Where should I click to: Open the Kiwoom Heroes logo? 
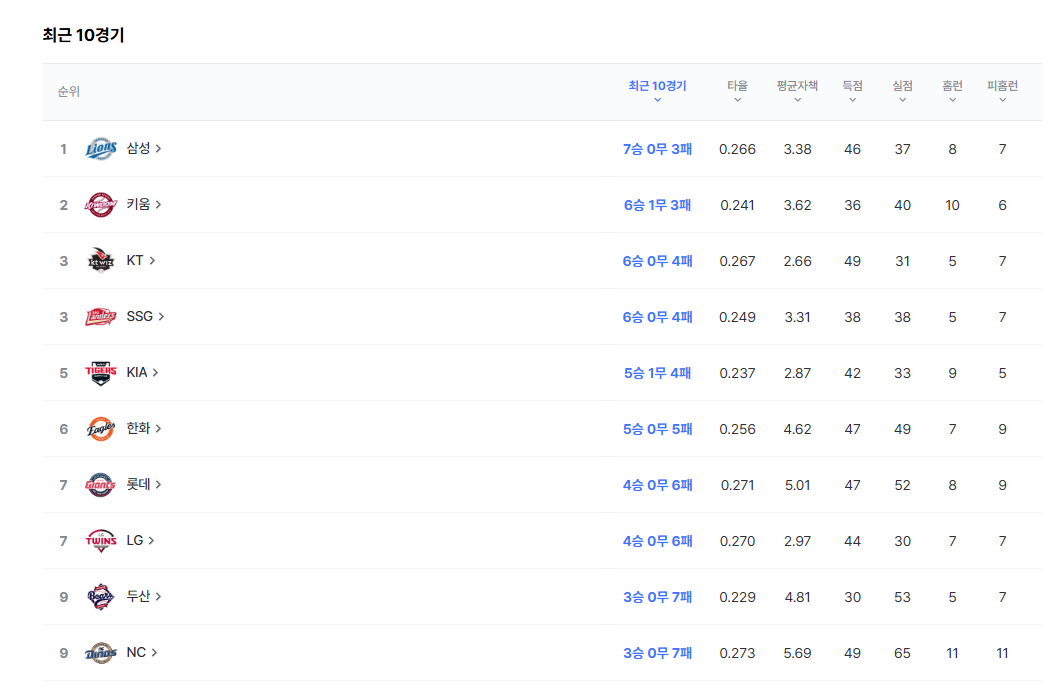100,205
